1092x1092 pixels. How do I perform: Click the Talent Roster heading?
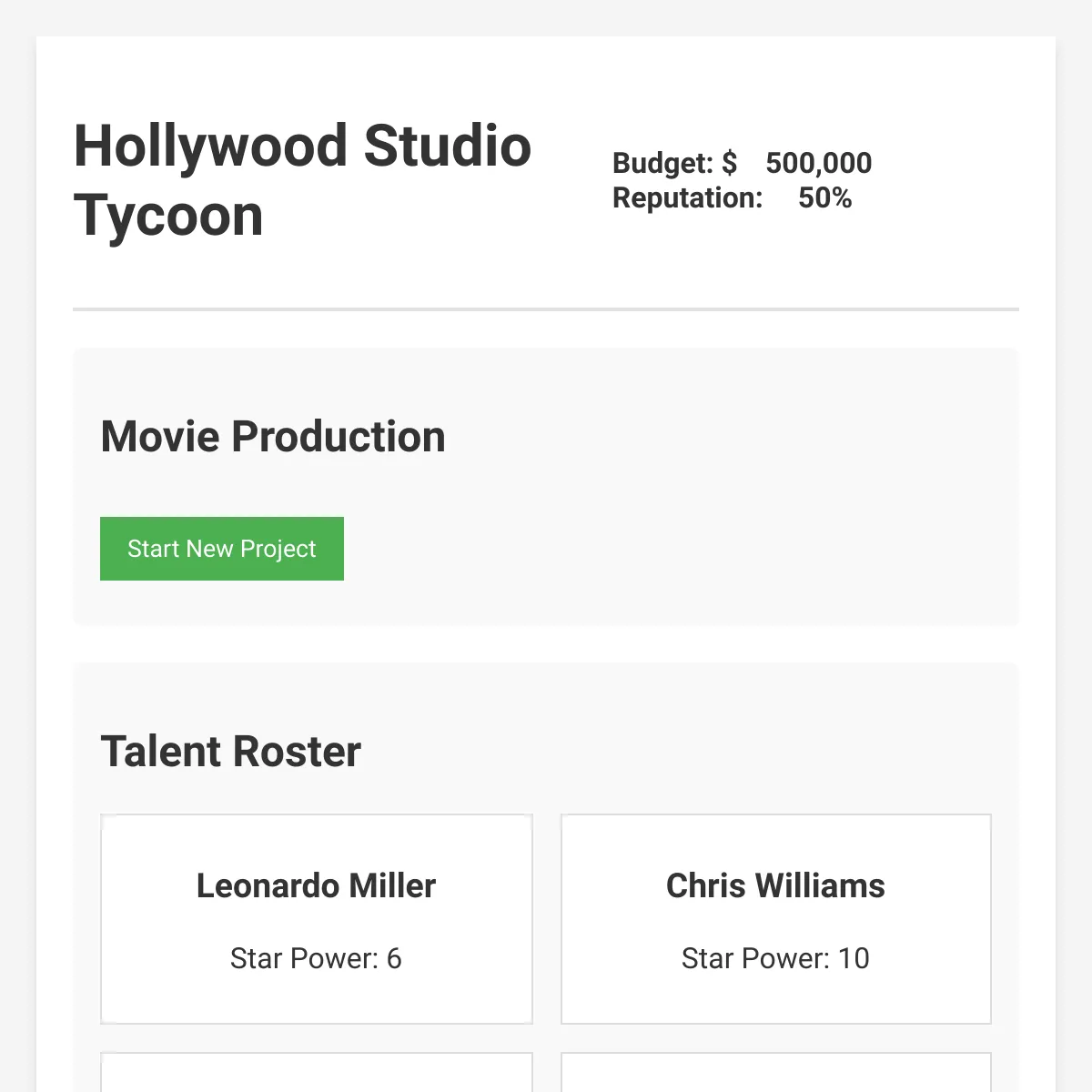(x=230, y=752)
